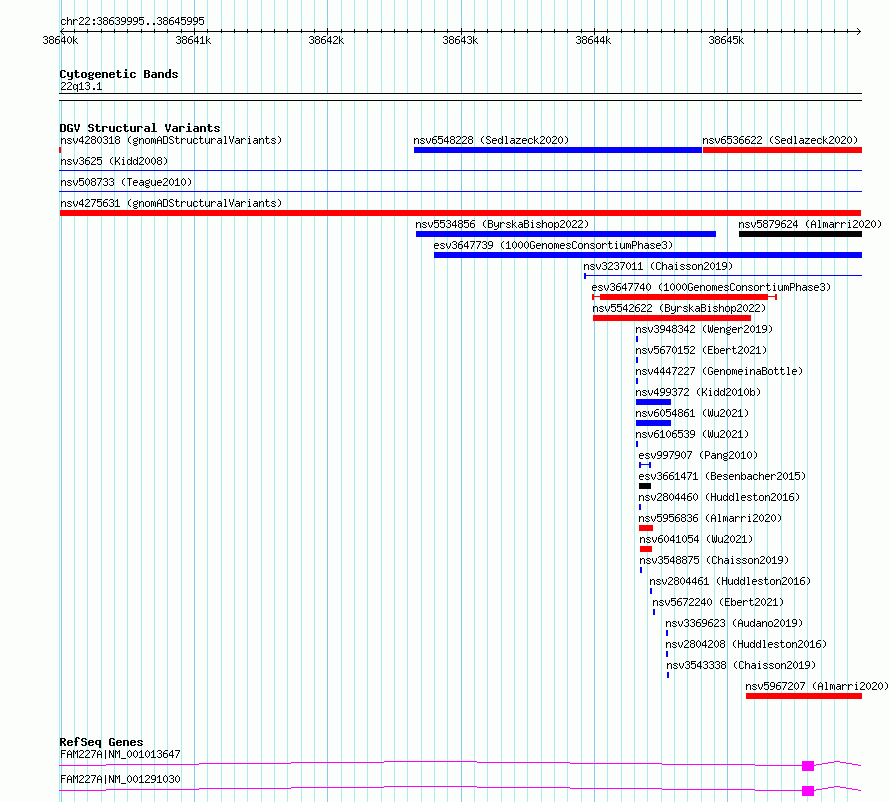Viewport: 890px width, 802px height.
Task: Click the DGV Structural Variants track title
Action: [x=140, y=128]
